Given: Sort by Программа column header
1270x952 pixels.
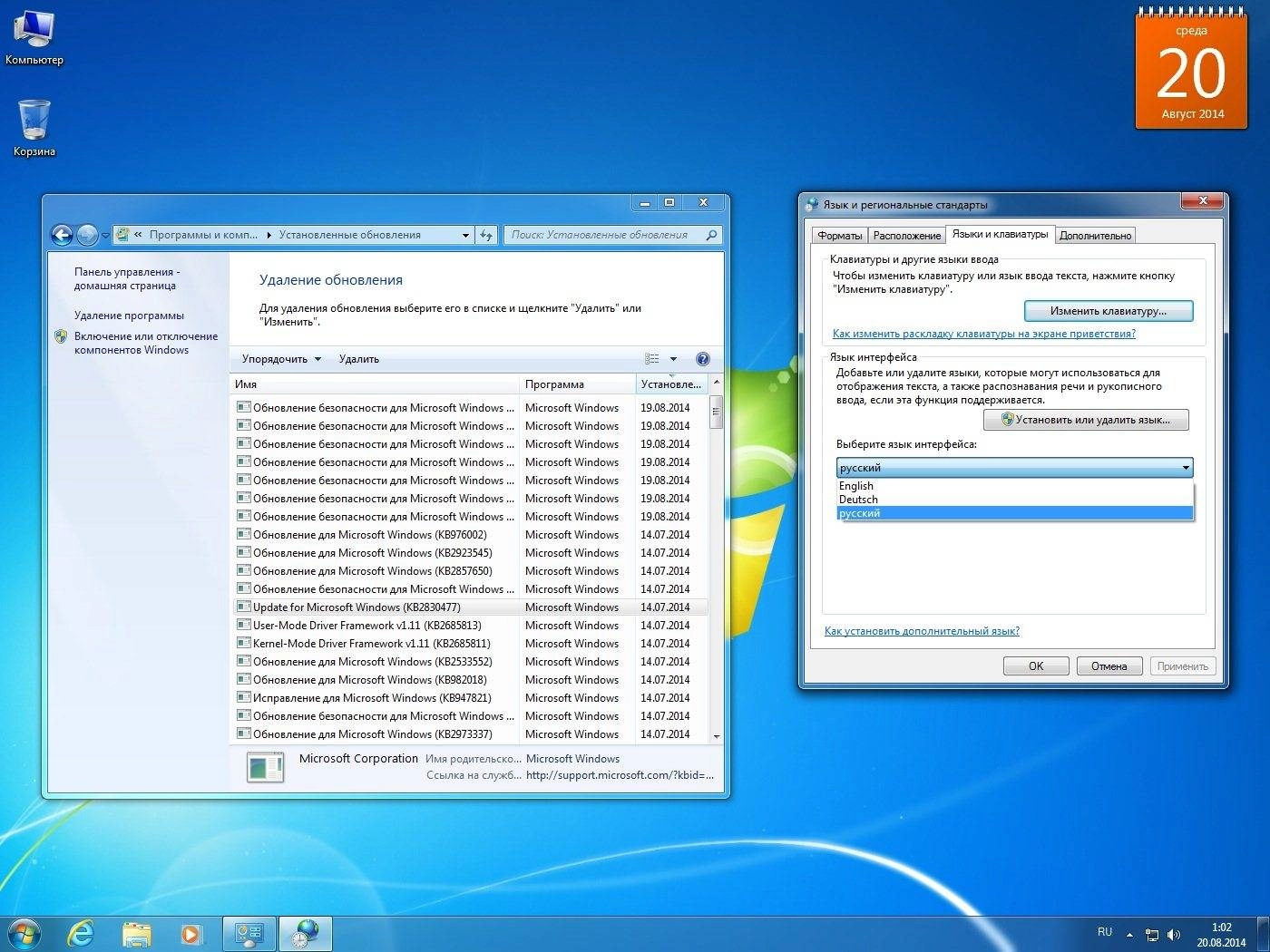Looking at the screenshot, I should click(x=577, y=384).
